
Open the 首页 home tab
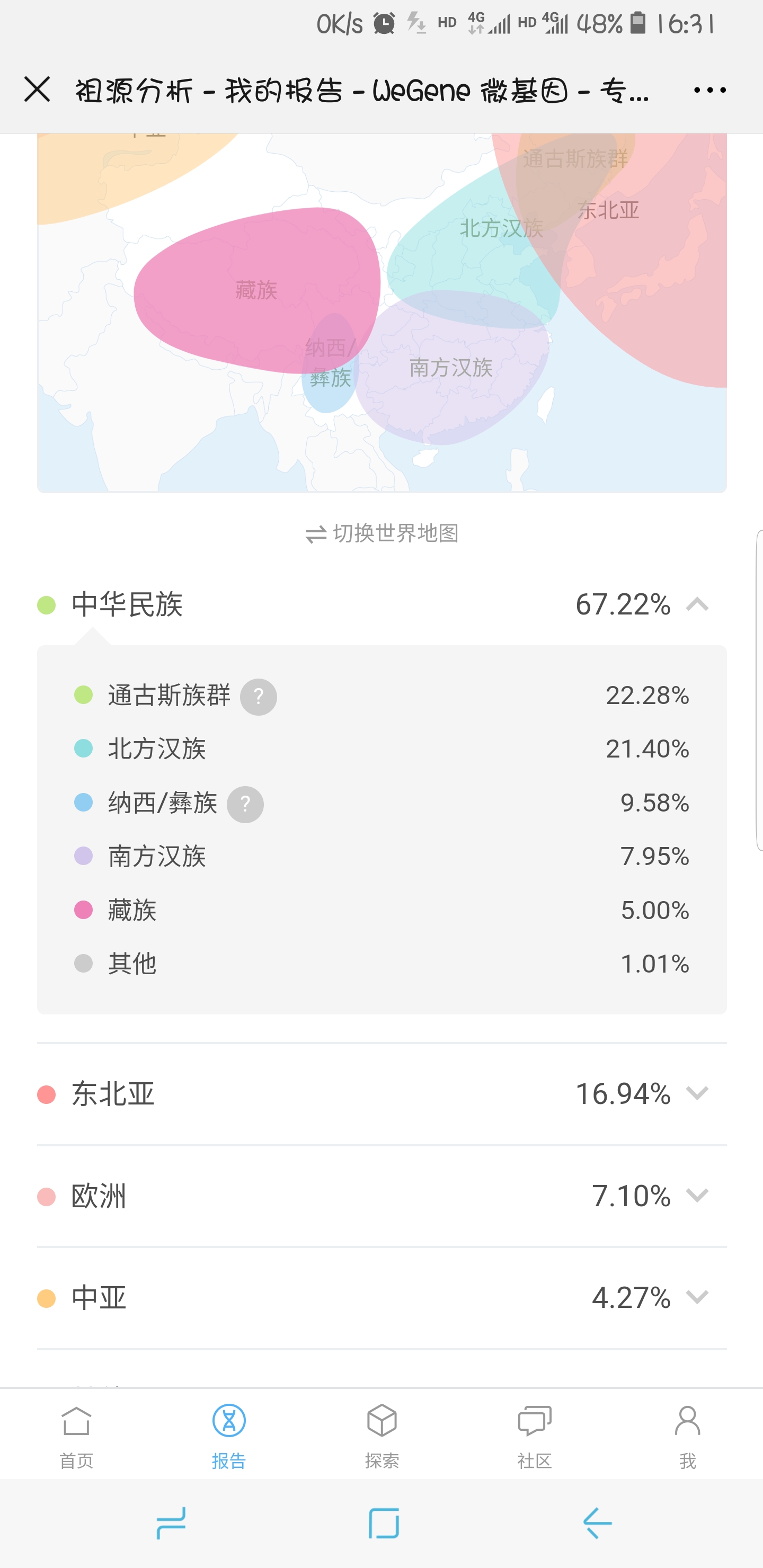76,1436
